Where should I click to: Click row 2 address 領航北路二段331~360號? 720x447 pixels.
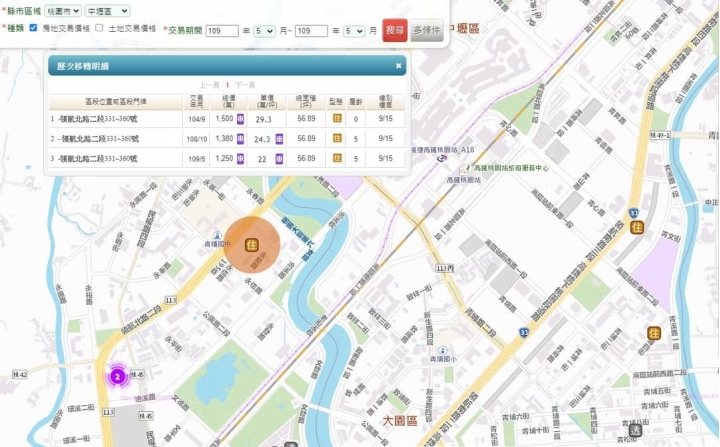coord(99,139)
